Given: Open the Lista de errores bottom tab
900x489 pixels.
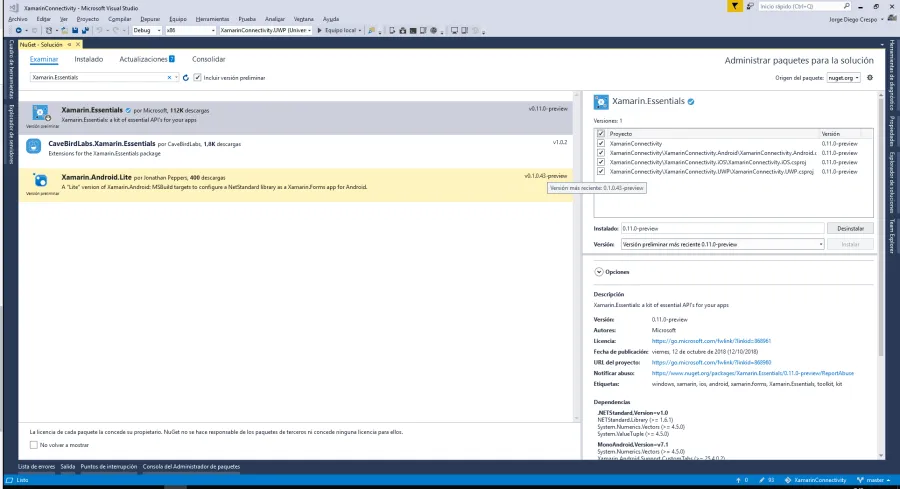Looking at the screenshot, I should pyautogui.click(x=36, y=467).
